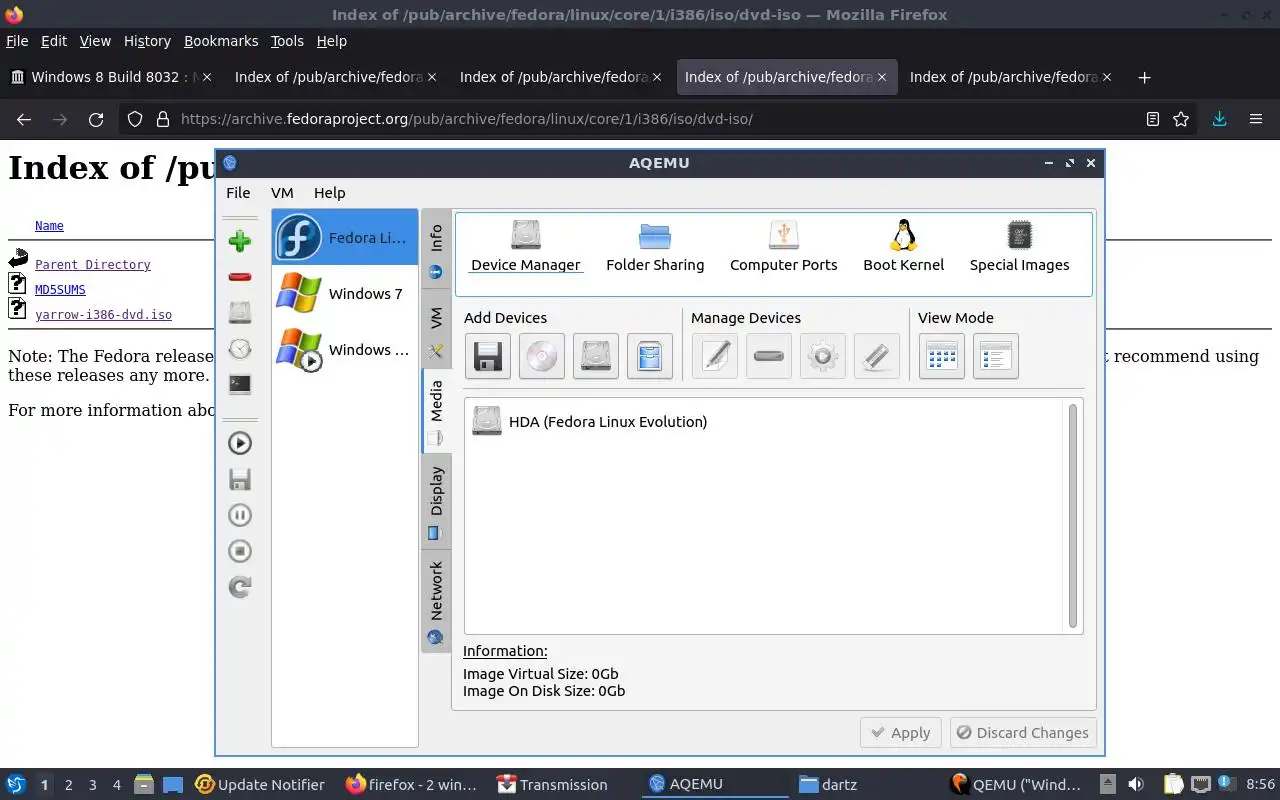
Task: Open Special Images section
Action: [1019, 247]
